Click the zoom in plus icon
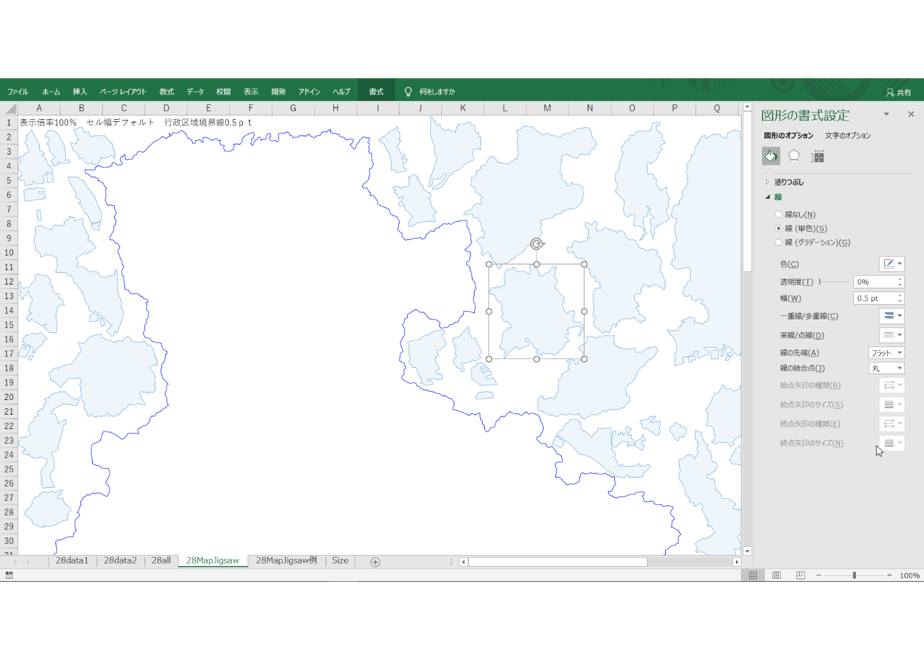The height and width of the screenshot is (660, 924). [x=889, y=575]
